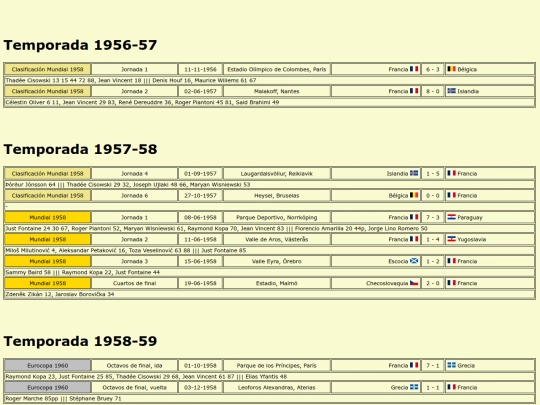
Task: Click the date 01-09-1957
Action: tap(200, 174)
